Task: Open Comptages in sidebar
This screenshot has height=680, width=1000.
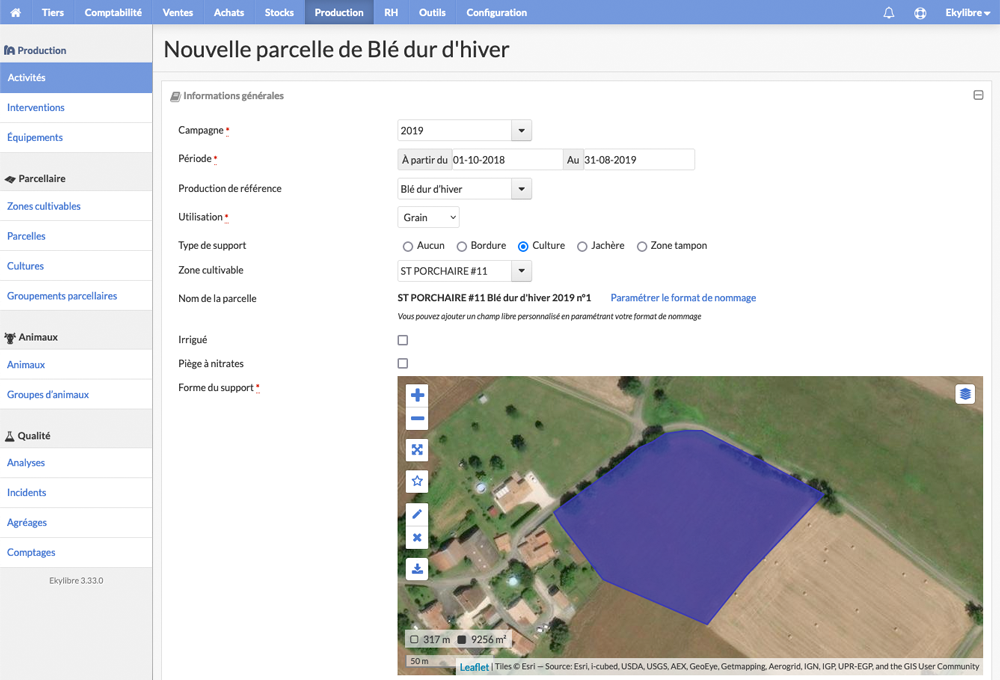Action: point(76,552)
